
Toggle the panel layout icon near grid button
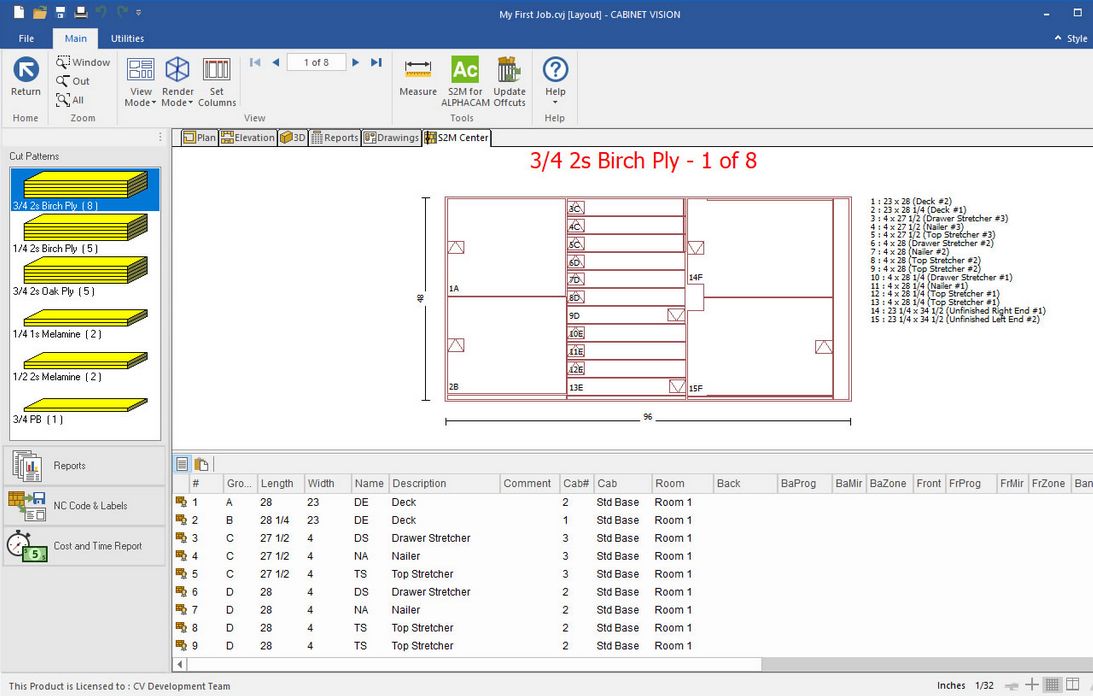[1072, 685]
